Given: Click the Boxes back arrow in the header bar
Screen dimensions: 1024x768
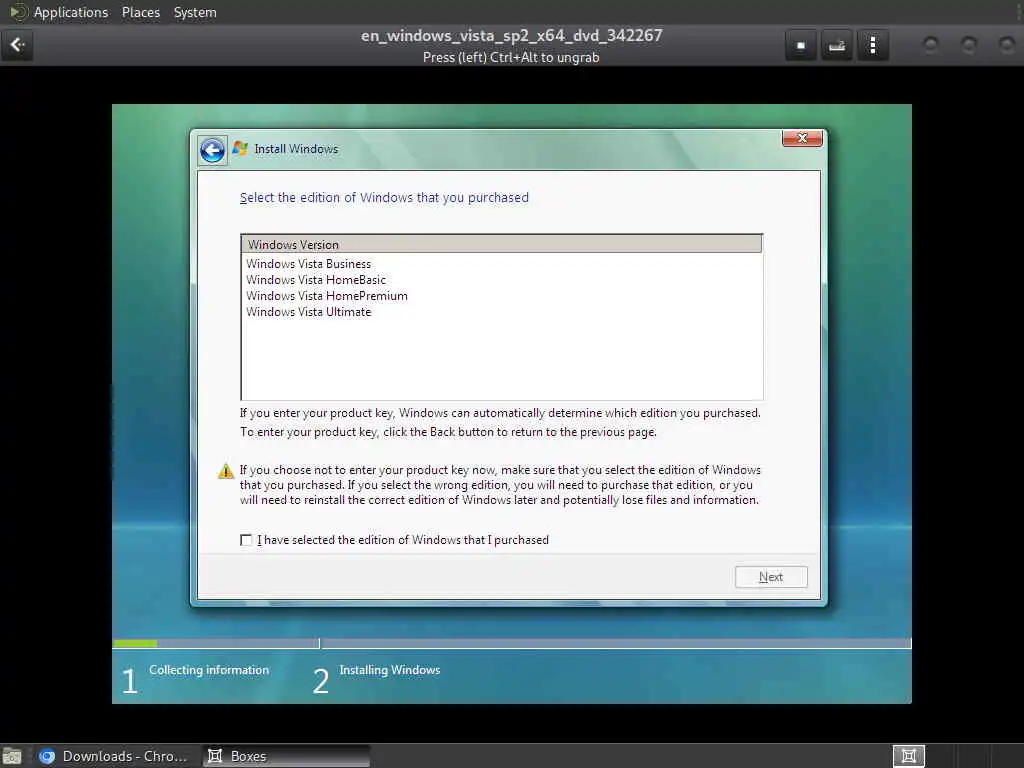Looking at the screenshot, I should point(18,45).
